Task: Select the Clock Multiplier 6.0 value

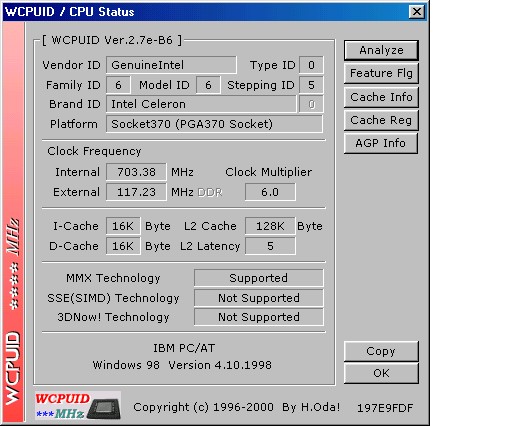Action: (270, 192)
